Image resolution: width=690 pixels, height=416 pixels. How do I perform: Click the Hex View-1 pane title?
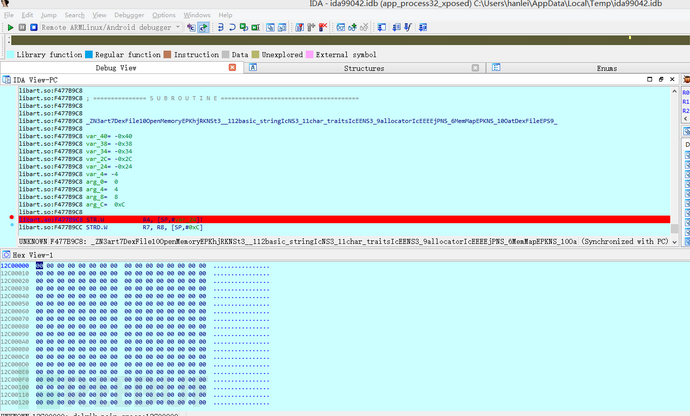click(33, 255)
